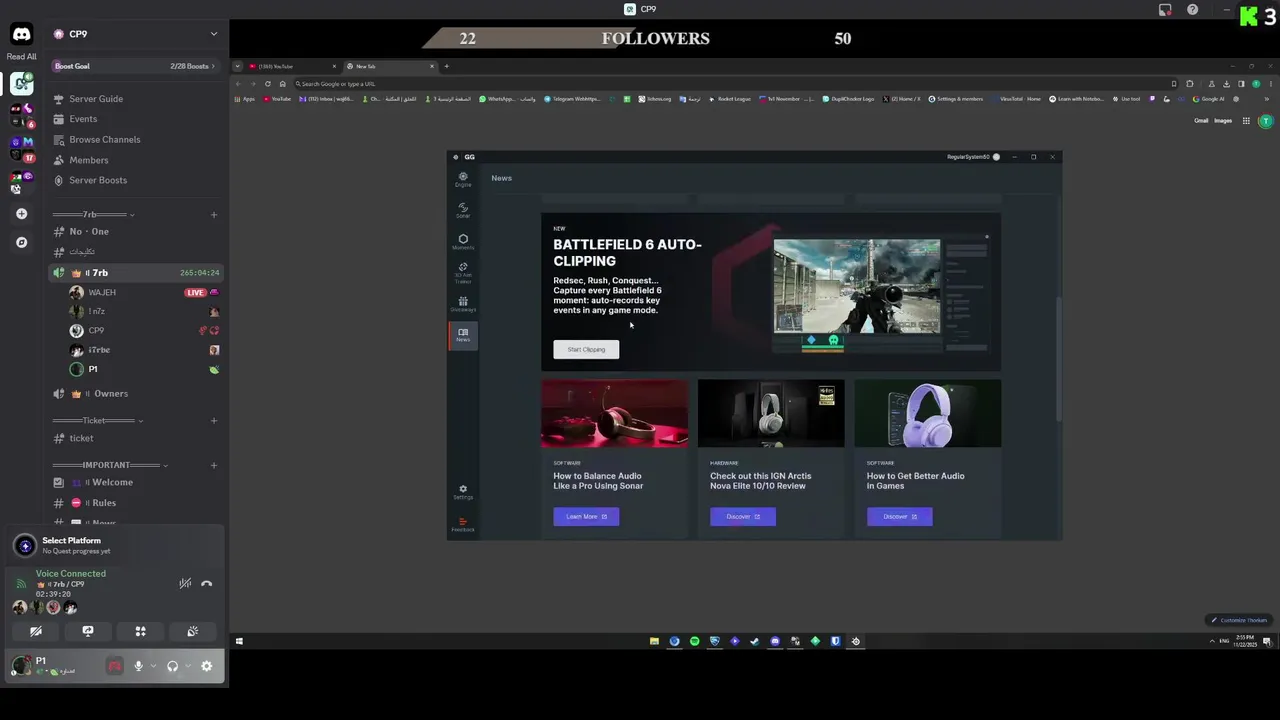Select the CP9 server icon in Discord
Image resolution: width=1280 pixels, height=720 pixels.
point(21,84)
